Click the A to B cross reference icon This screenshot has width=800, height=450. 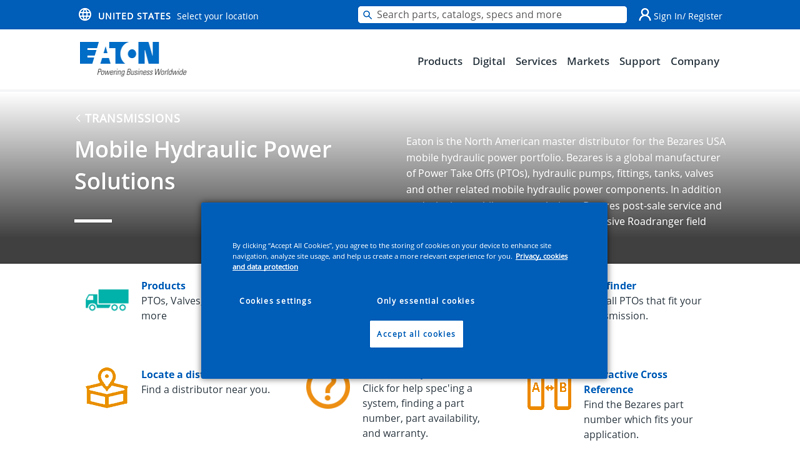pyautogui.click(x=549, y=393)
